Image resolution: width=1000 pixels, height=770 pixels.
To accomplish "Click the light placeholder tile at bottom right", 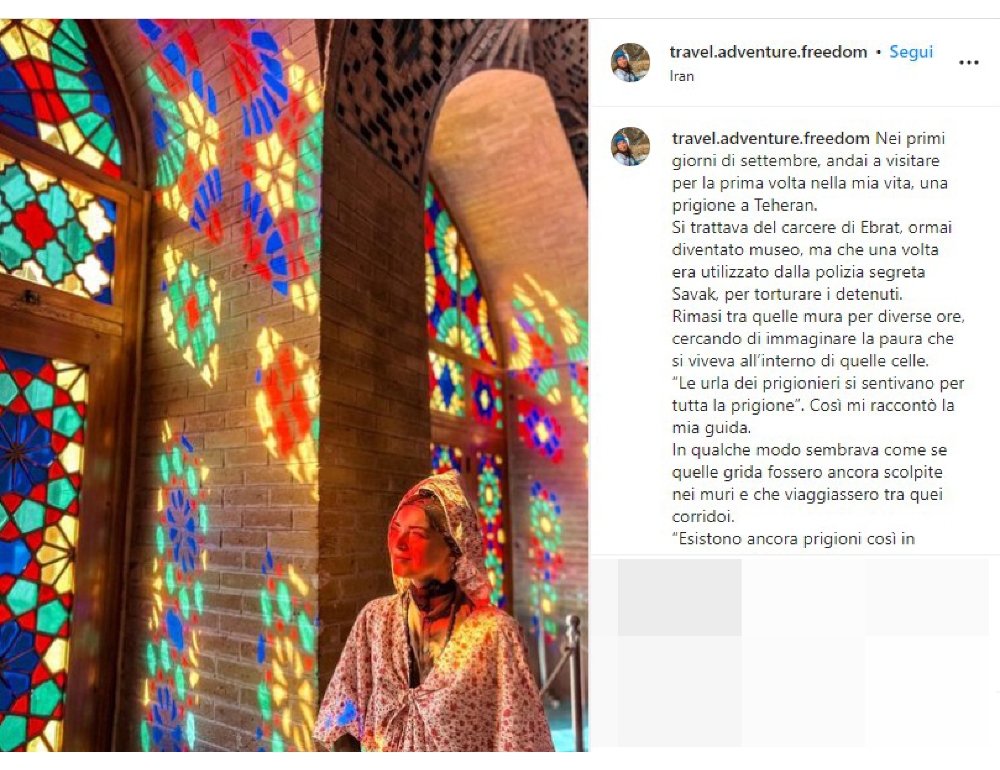I will [x=926, y=691].
